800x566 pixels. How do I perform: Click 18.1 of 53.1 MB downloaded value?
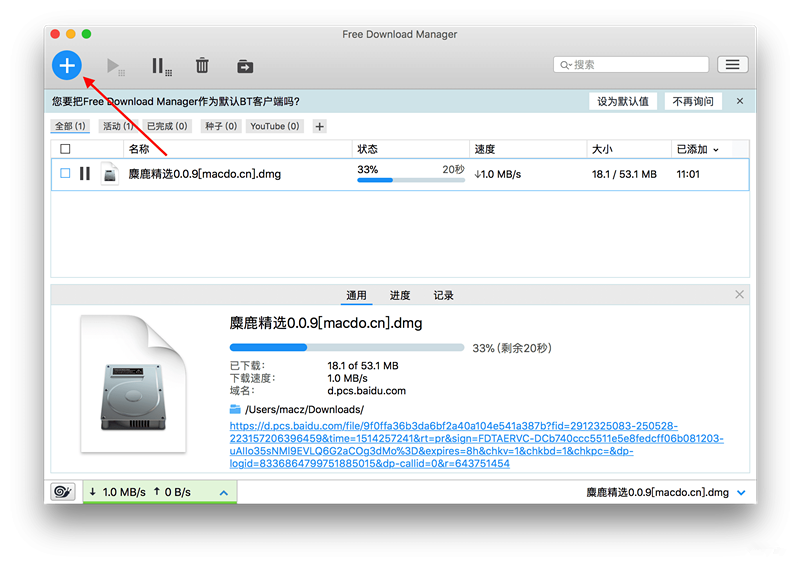tap(363, 366)
